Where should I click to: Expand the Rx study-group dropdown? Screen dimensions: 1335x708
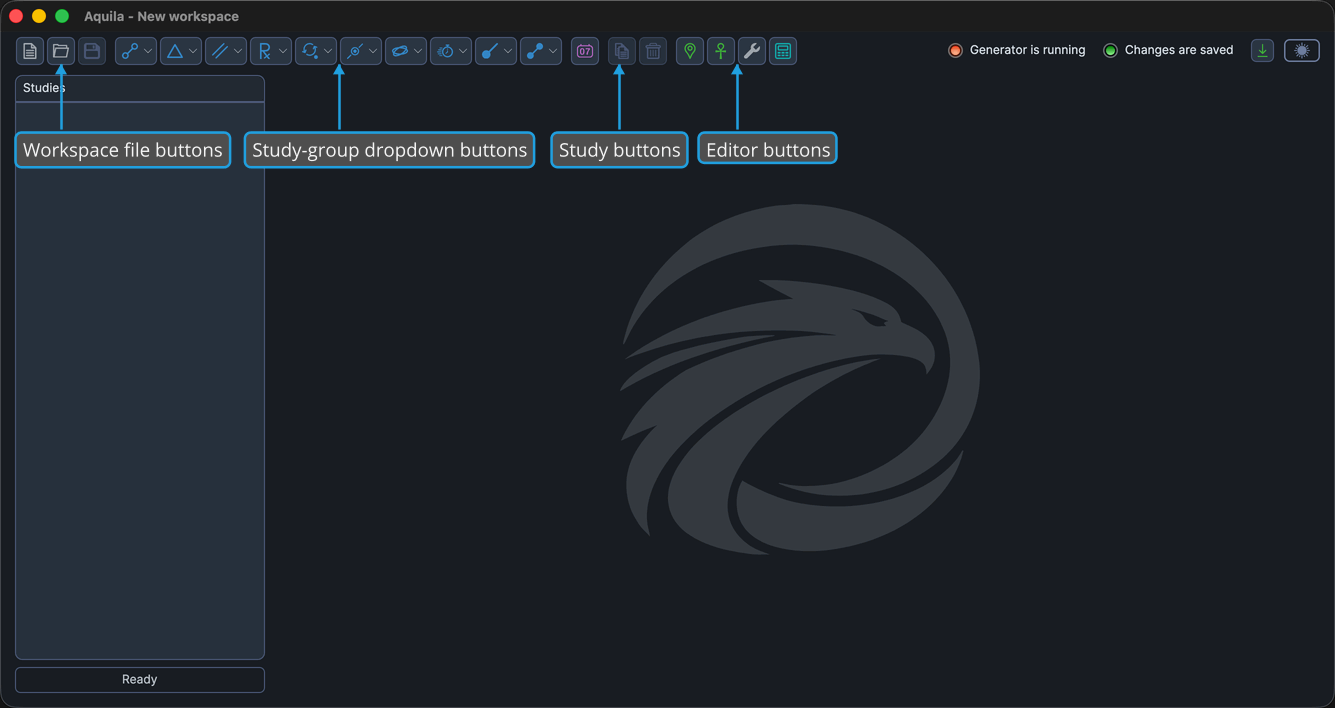pyautogui.click(x=271, y=51)
